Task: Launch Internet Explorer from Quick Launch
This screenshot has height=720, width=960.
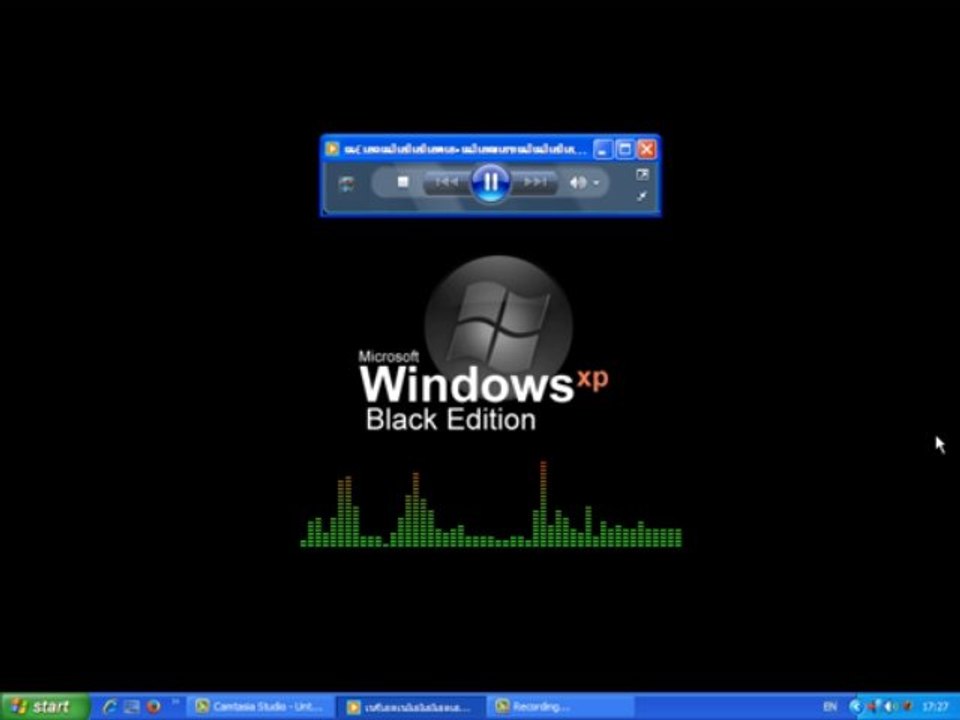Action: (x=110, y=707)
